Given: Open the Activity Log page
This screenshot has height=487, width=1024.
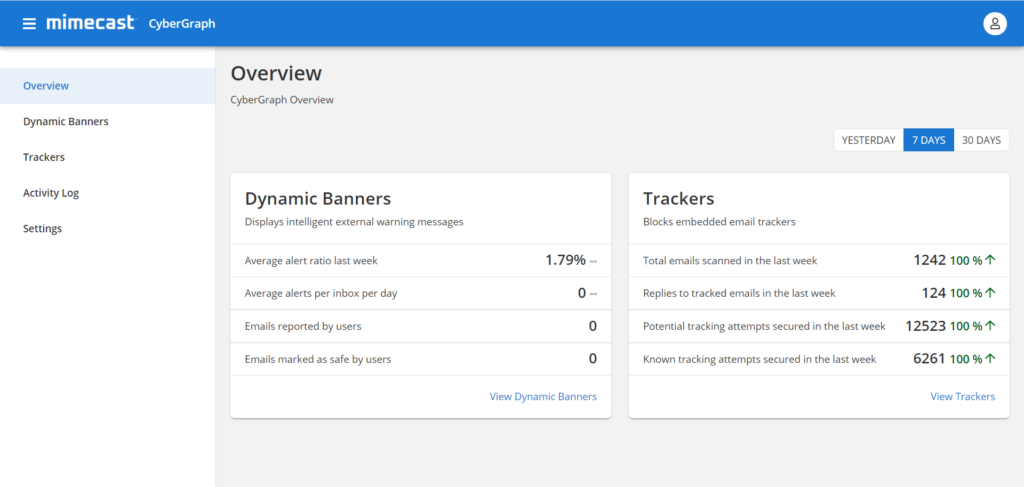Looking at the screenshot, I should (x=108, y=193).
